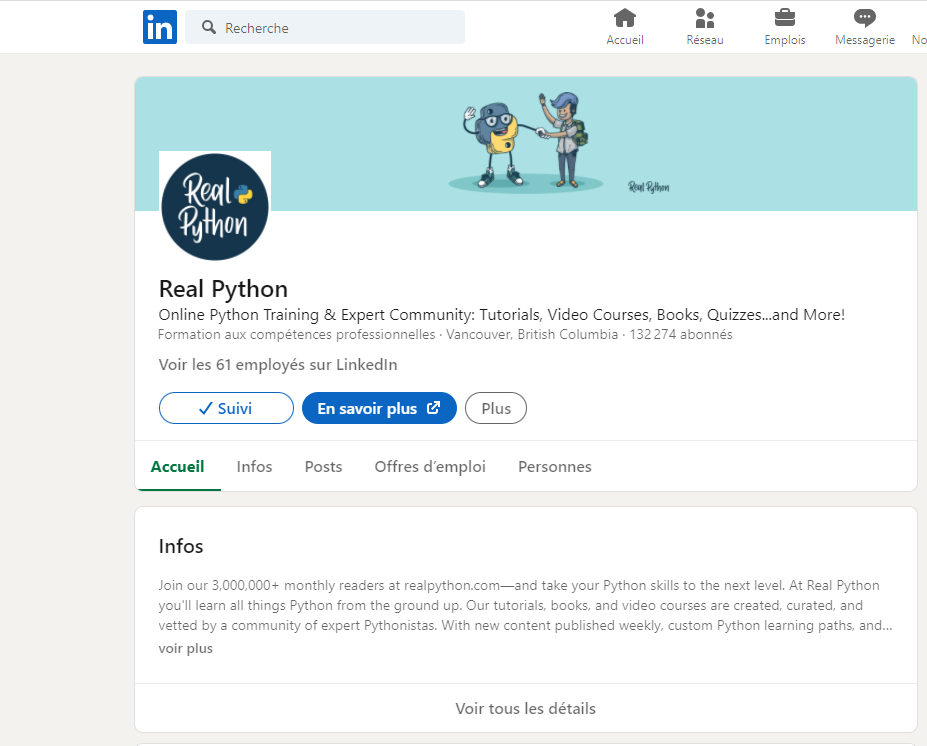Click the Real Python company name heading
The width and height of the screenshot is (927, 746).
pyautogui.click(x=223, y=289)
